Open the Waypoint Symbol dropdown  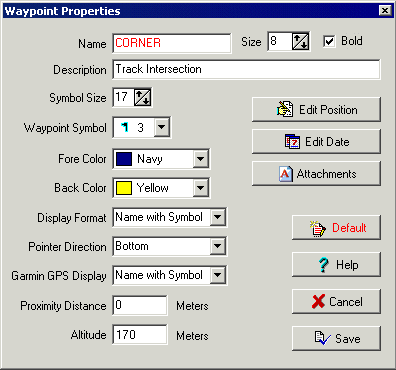[162, 127]
